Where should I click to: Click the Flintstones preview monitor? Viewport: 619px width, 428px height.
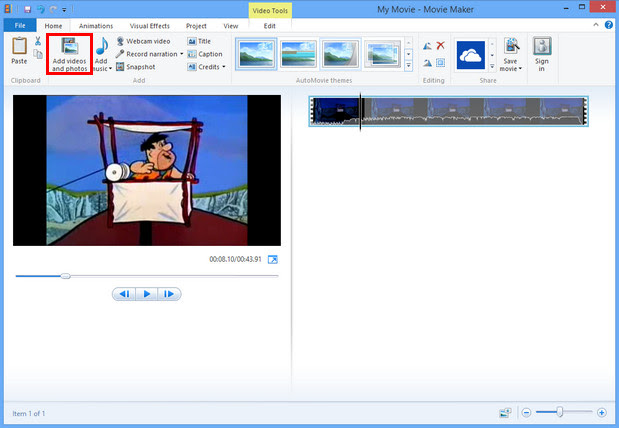pyautogui.click(x=147, y=170)
